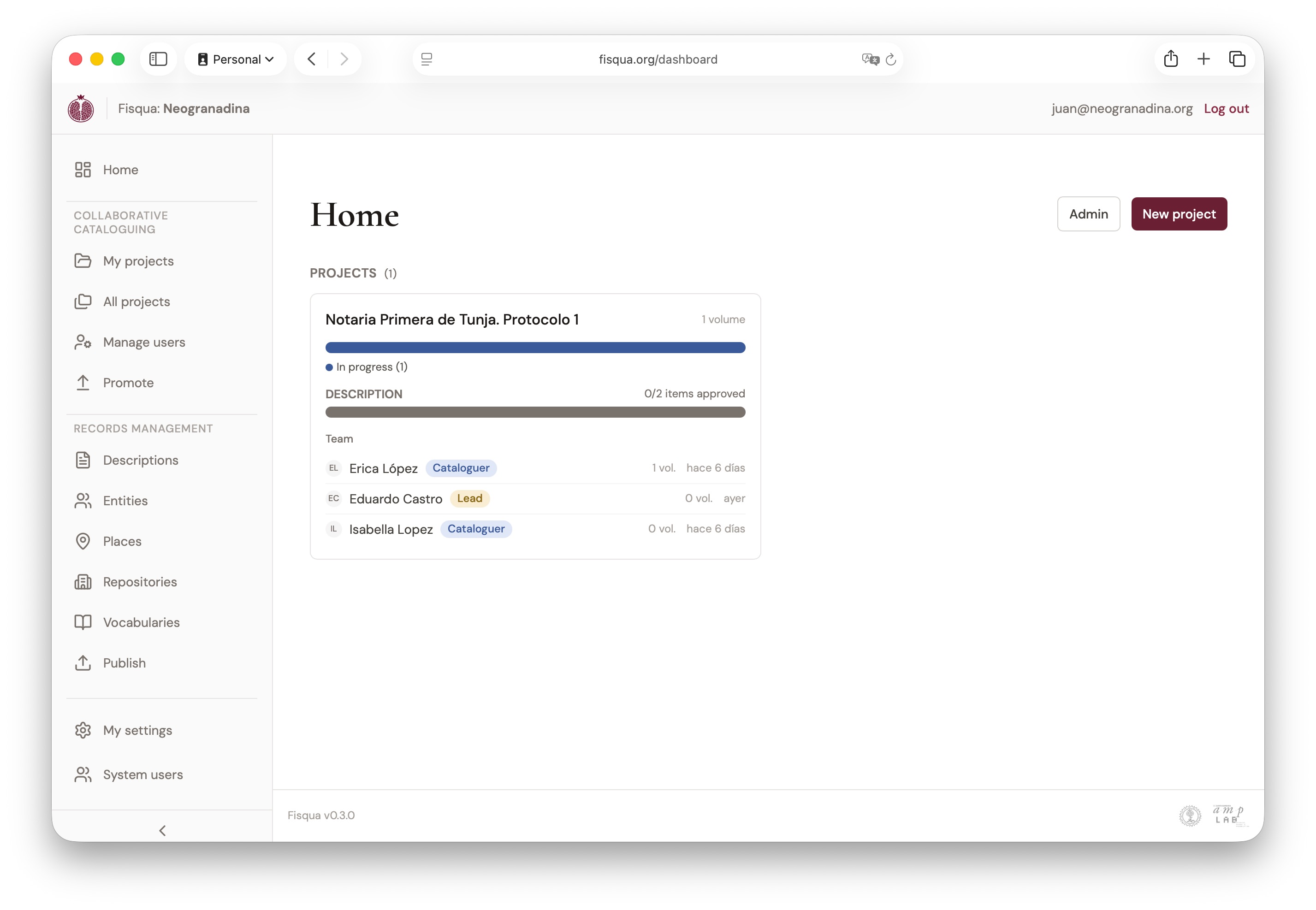The width and height of the screenshot is (1316, 910).
Task: Click the Vocabularies book icon
Action: 83,622
